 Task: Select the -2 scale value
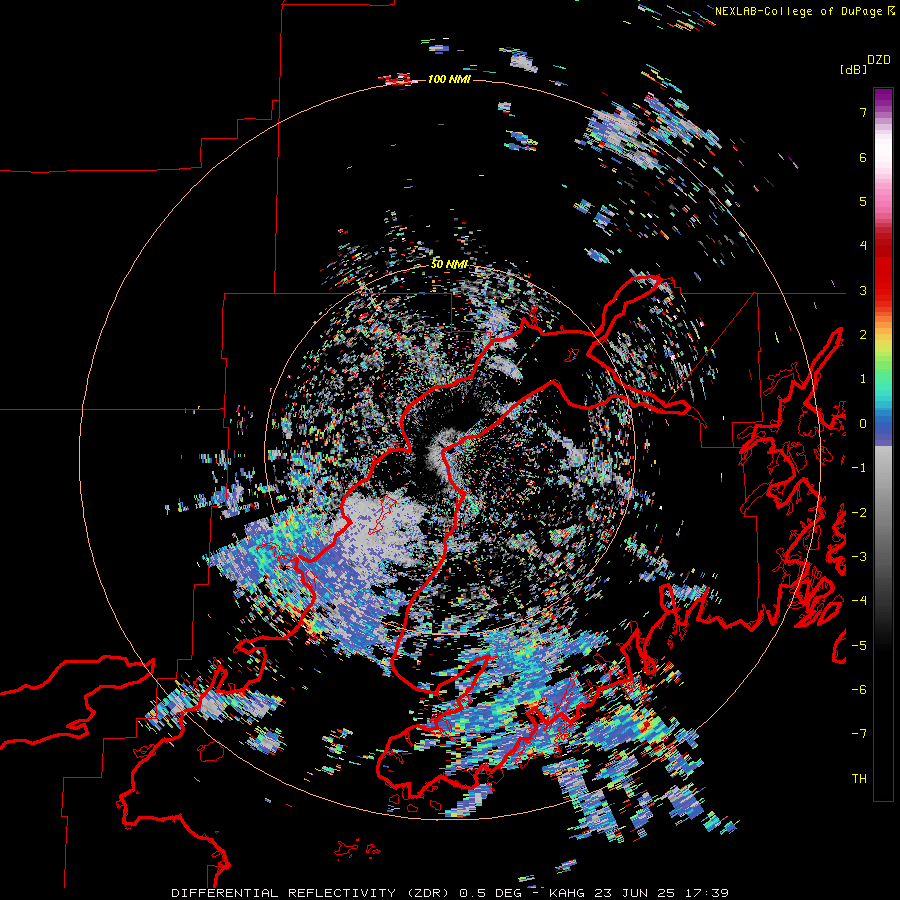click(859, 513)
